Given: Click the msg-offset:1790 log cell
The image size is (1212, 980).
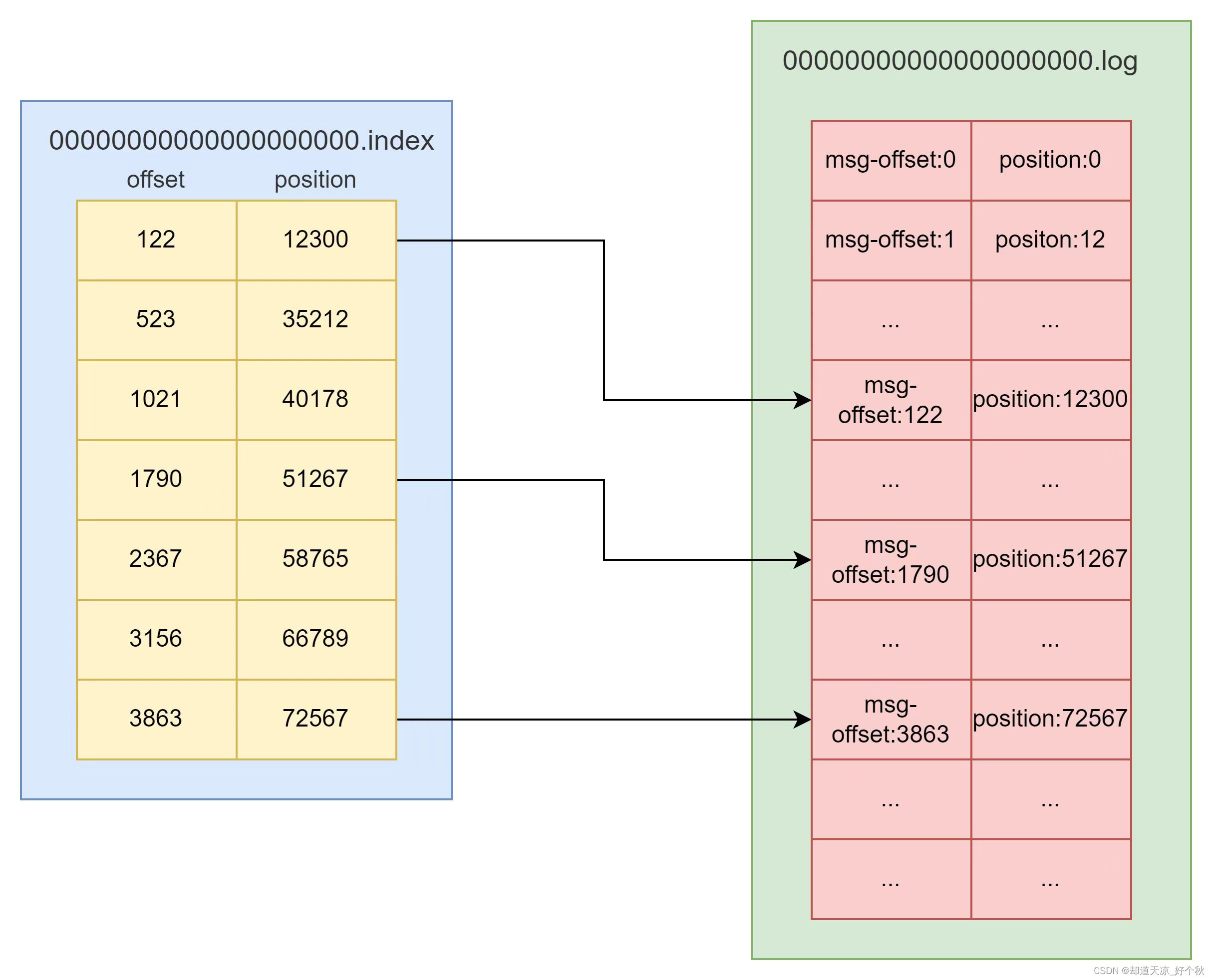Looking at the screenshot, I should pos(891,559).
